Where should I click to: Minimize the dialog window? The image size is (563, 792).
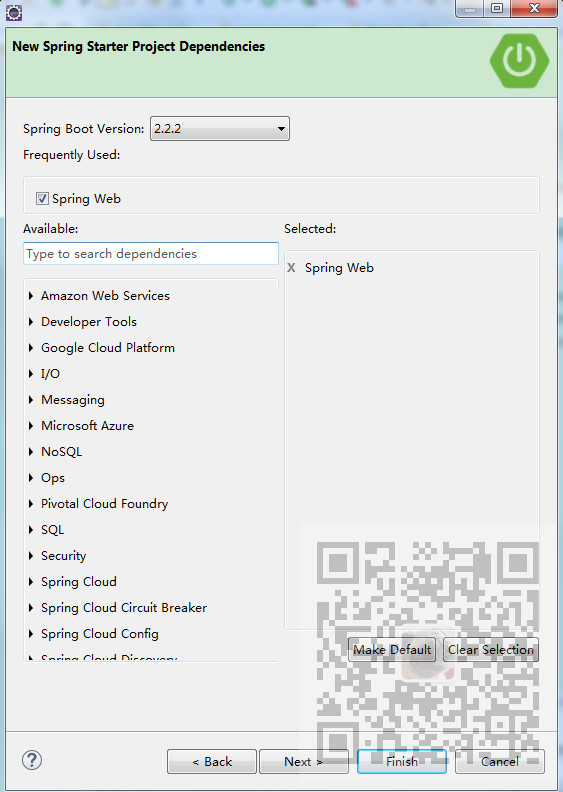coord(470,9)
